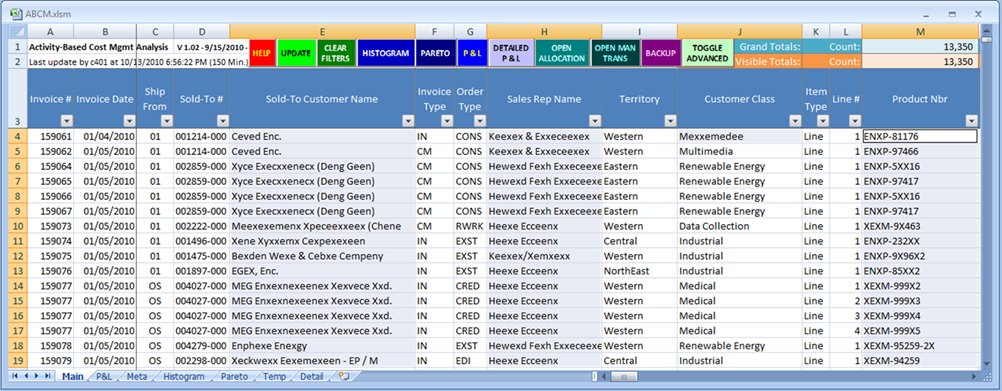Click the insert new worksheet icon
This screenshot has height=391, width=1002.
pos(344,376)
